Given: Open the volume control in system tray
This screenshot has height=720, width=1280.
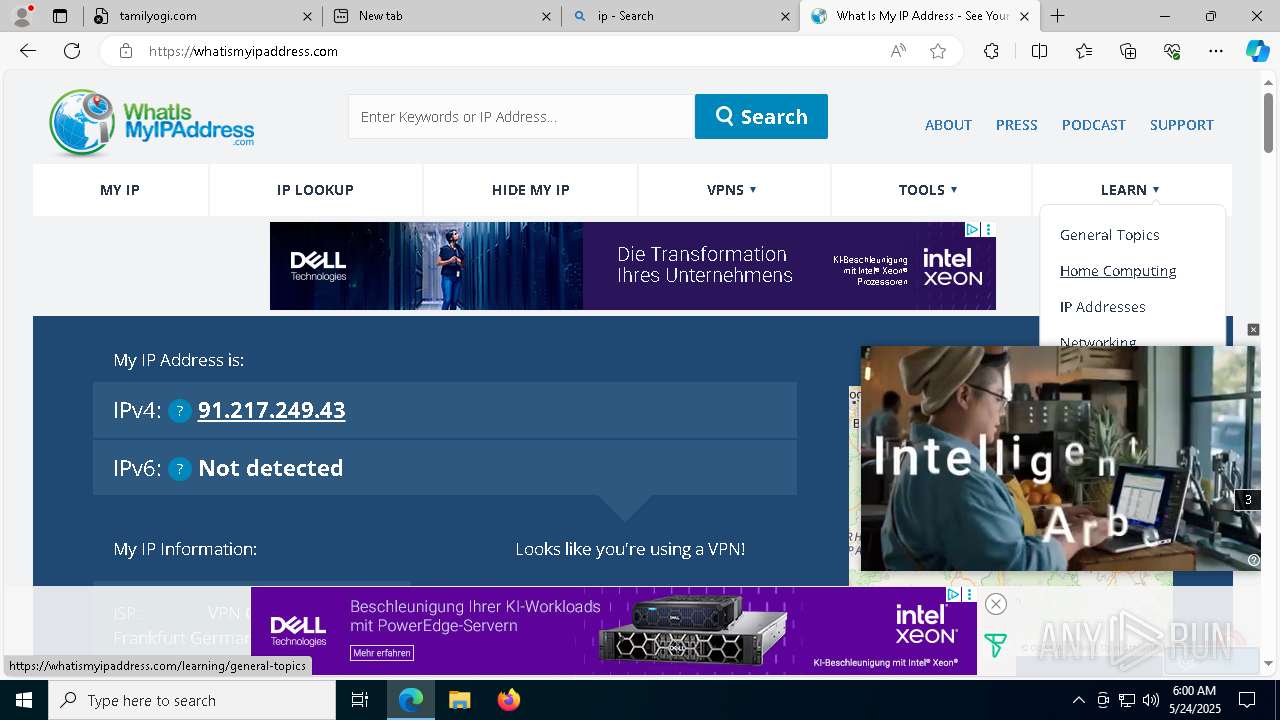Looking at the screenshot, I should point(1151,700).
